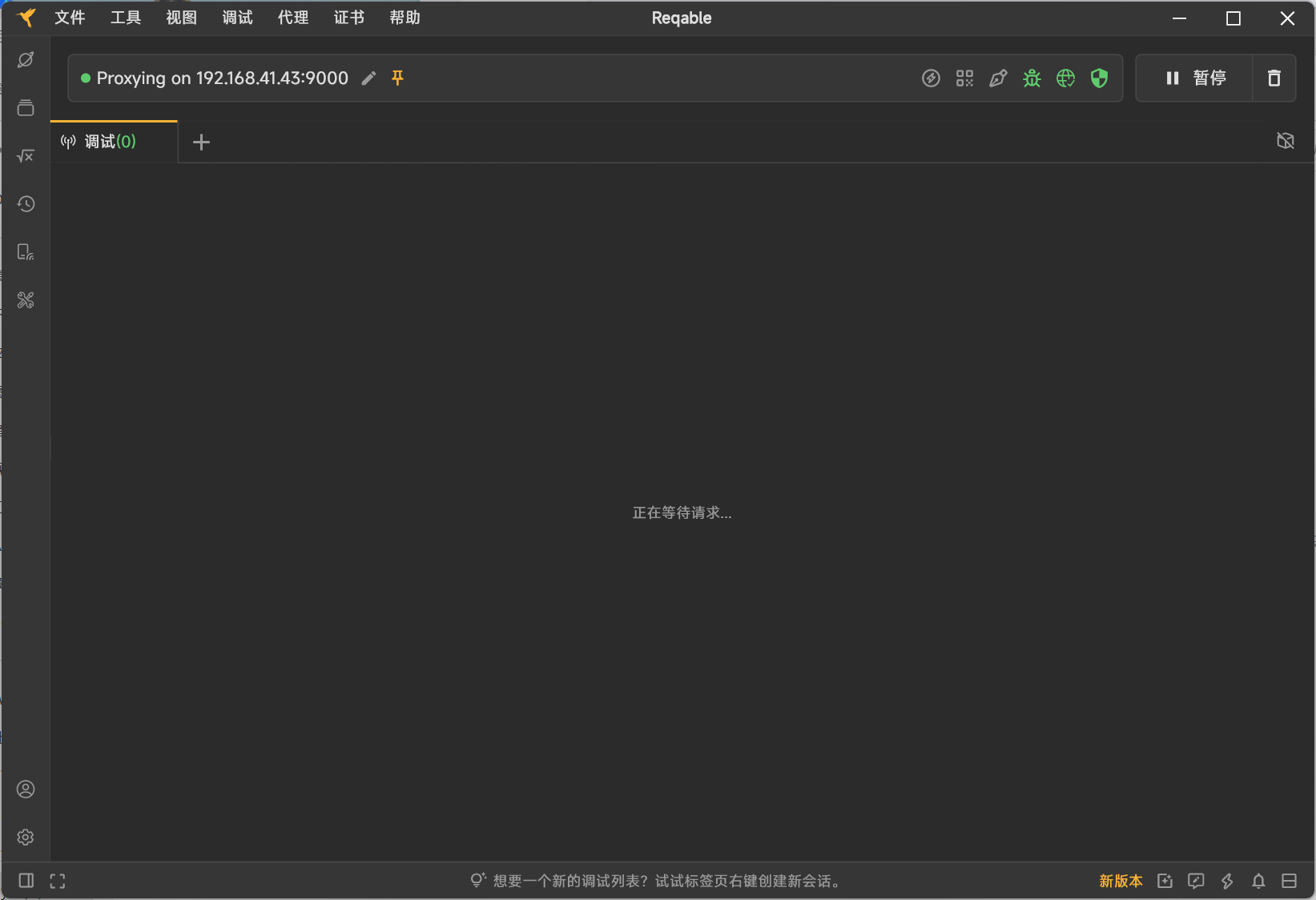Open the debug (rocket) sidebar panel
This screenshot has height=900, width=1316.
pos(26,60)
